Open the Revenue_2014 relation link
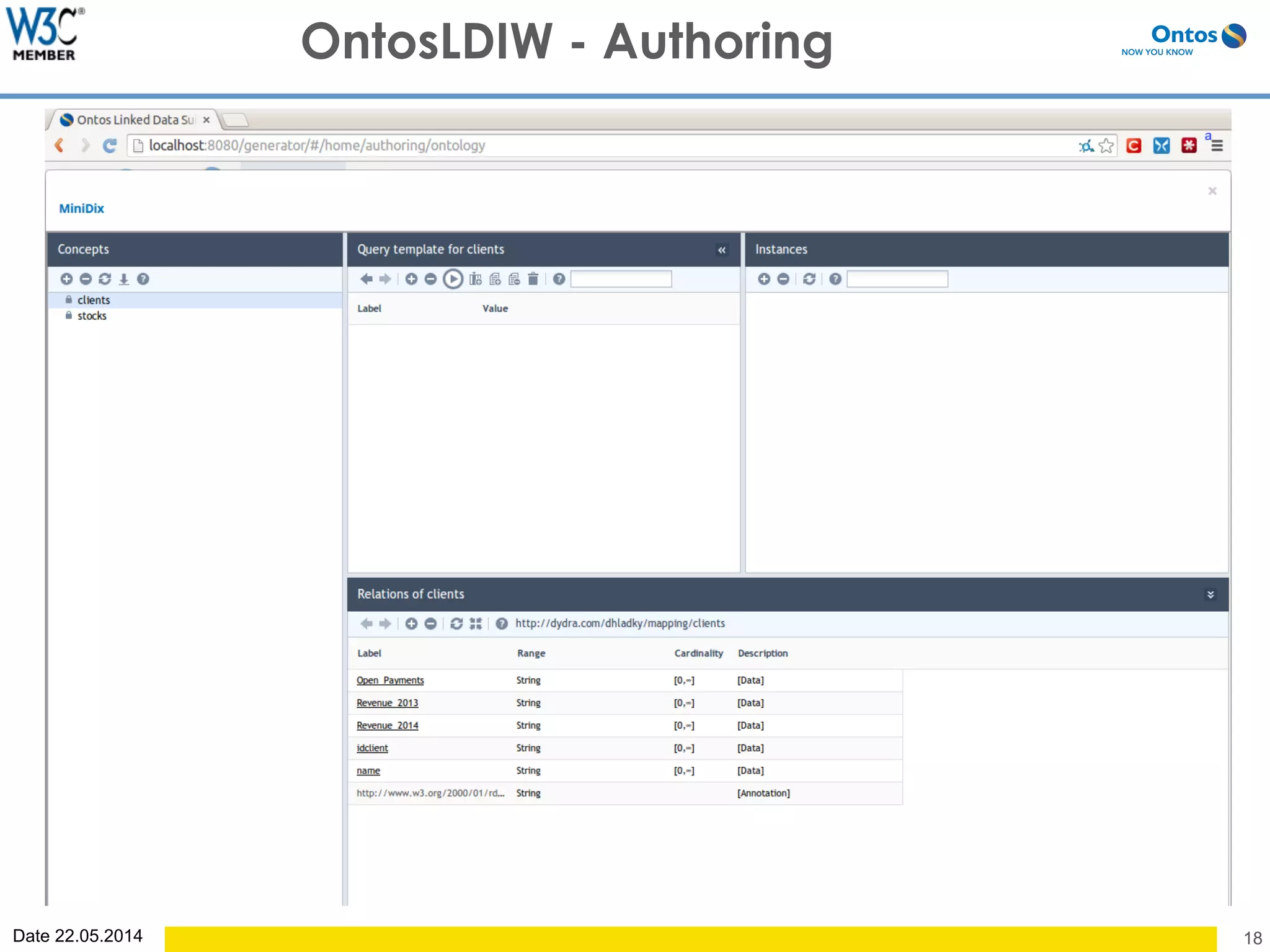 [x=387, y=725]
